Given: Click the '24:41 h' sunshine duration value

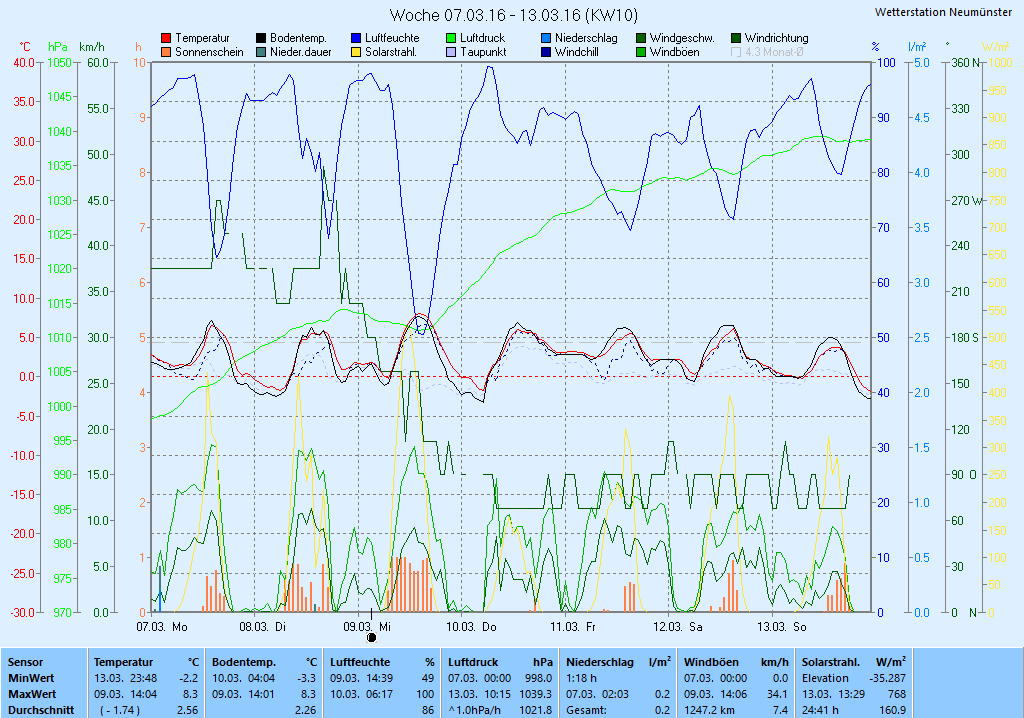Looking at the screenshot, I should click(x=820, y=710).
